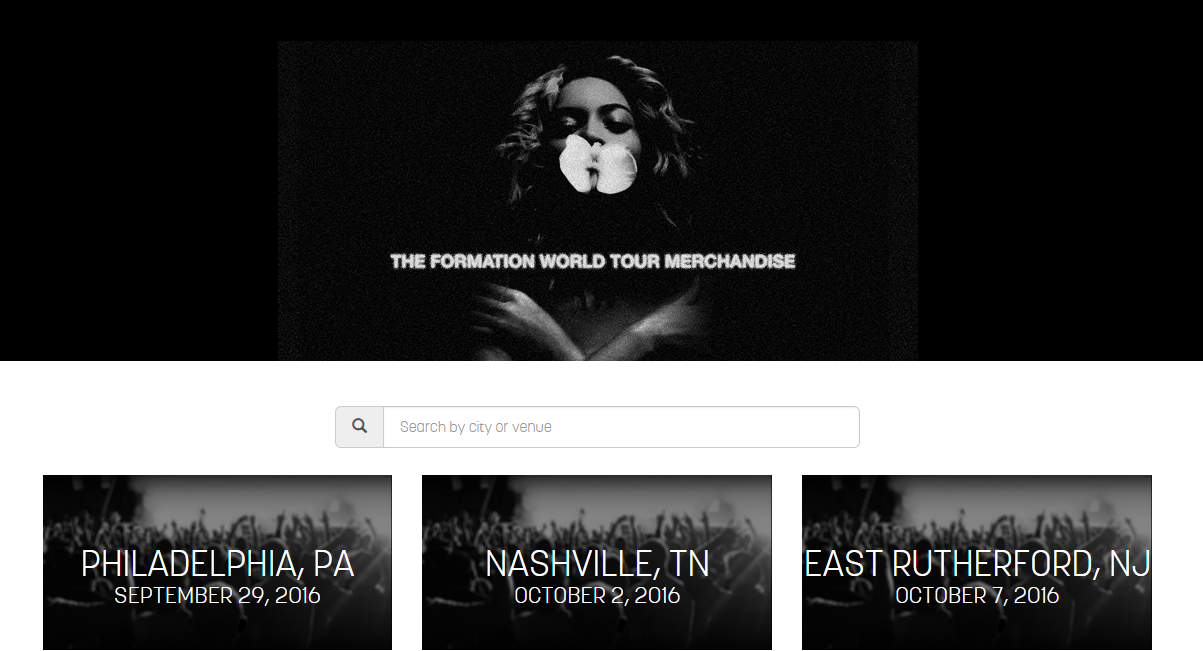Screen dimensions: 1203x651
Task: Select the October 7, 2016 date text
Action: (977, 596)
